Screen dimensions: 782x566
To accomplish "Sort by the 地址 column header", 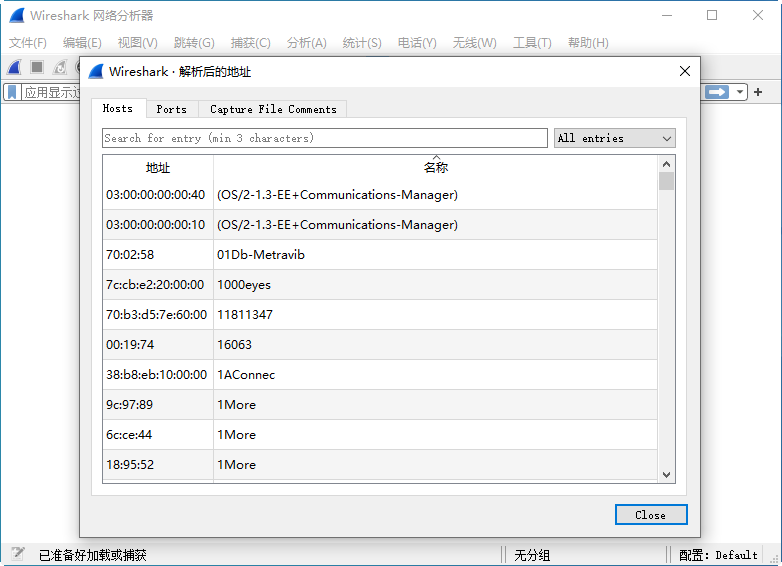I will pos(158,168).
